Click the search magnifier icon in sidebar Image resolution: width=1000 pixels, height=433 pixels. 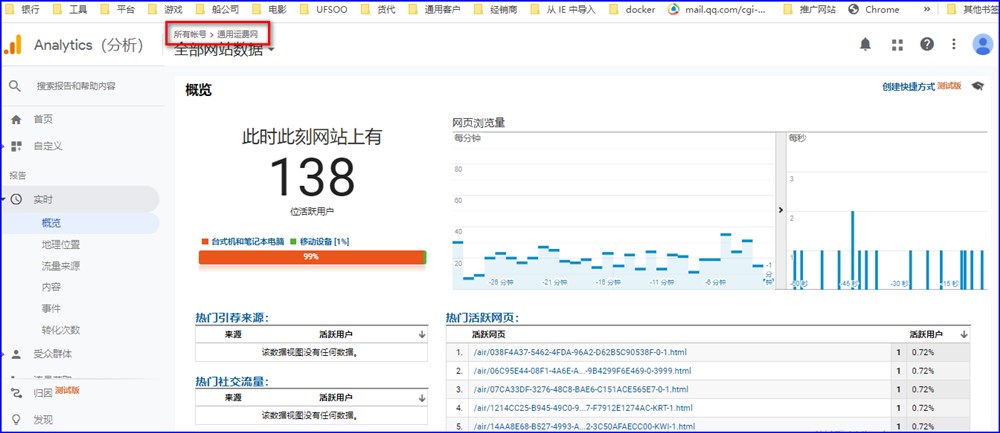(15, 86)
